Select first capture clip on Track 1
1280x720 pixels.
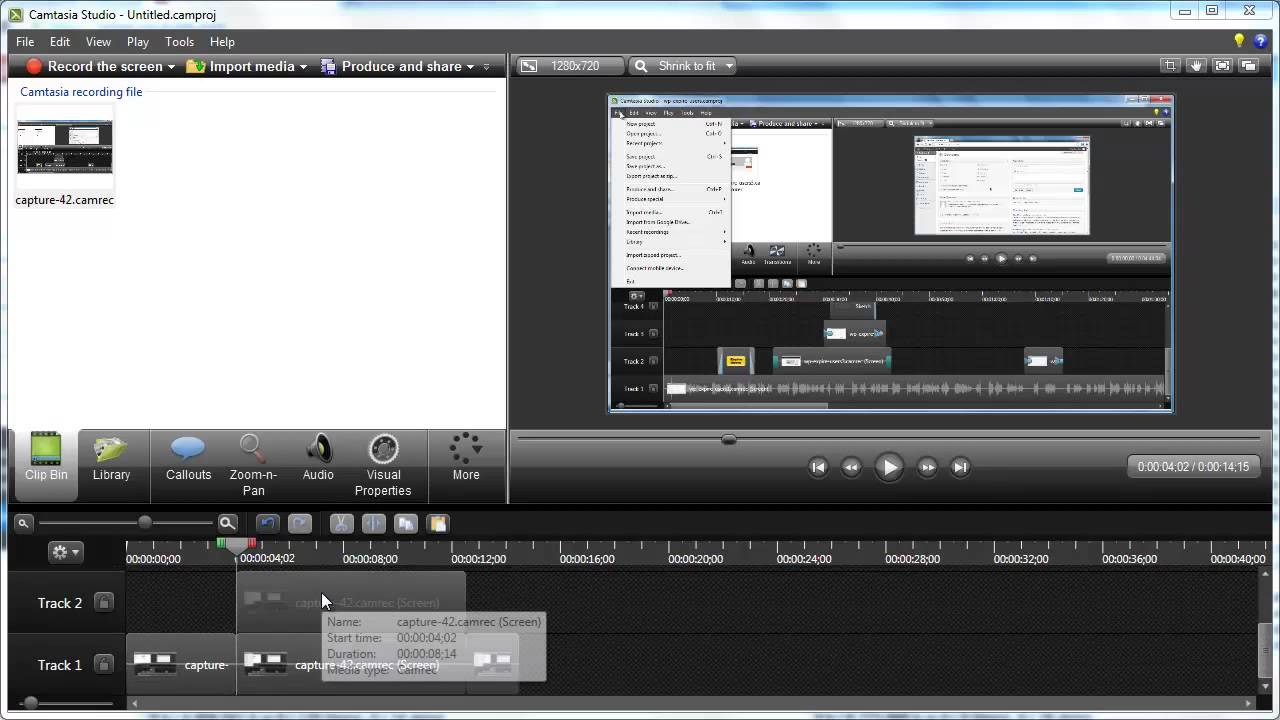(181, 664)
